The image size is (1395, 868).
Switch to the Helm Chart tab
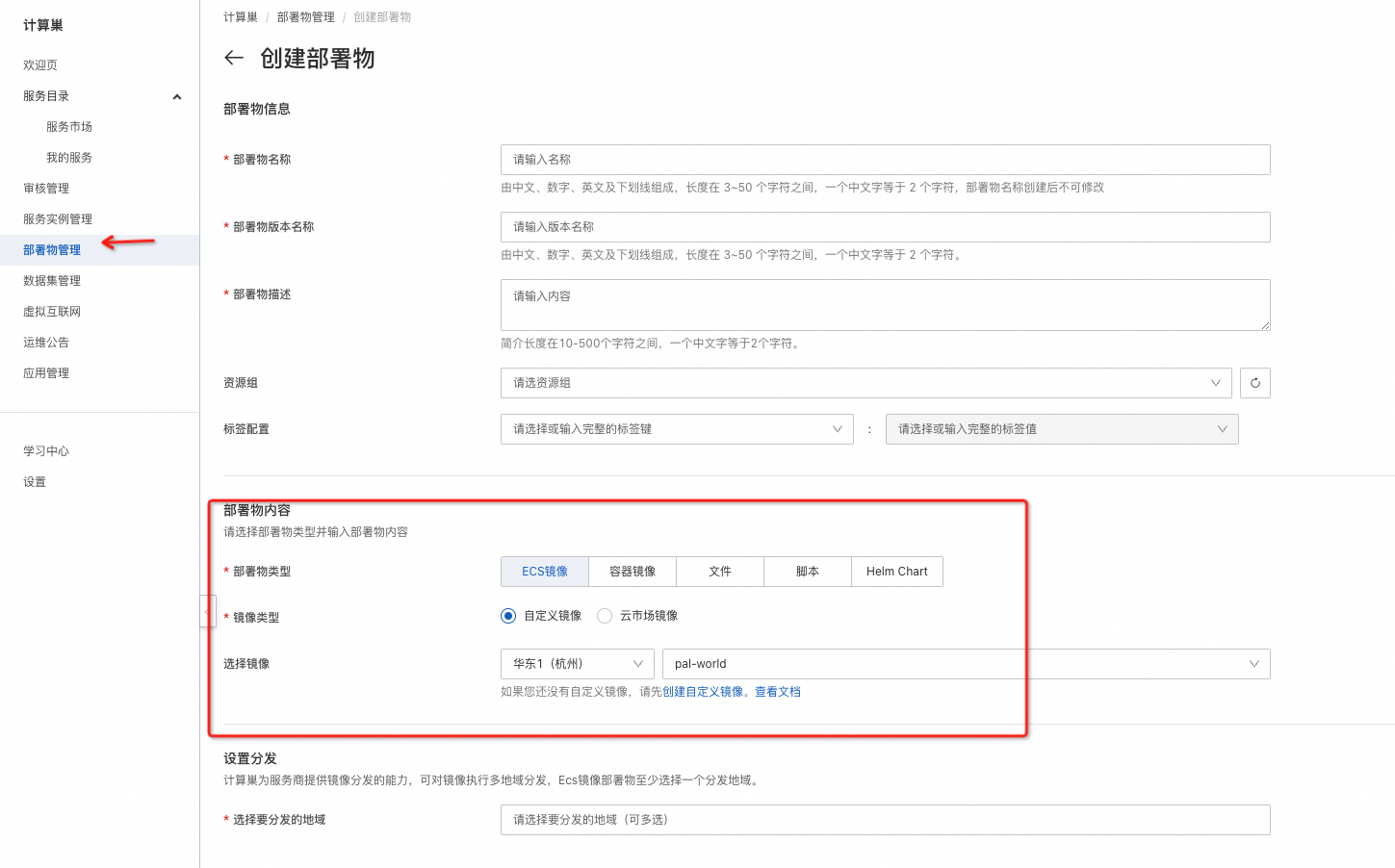coord(896,572)
